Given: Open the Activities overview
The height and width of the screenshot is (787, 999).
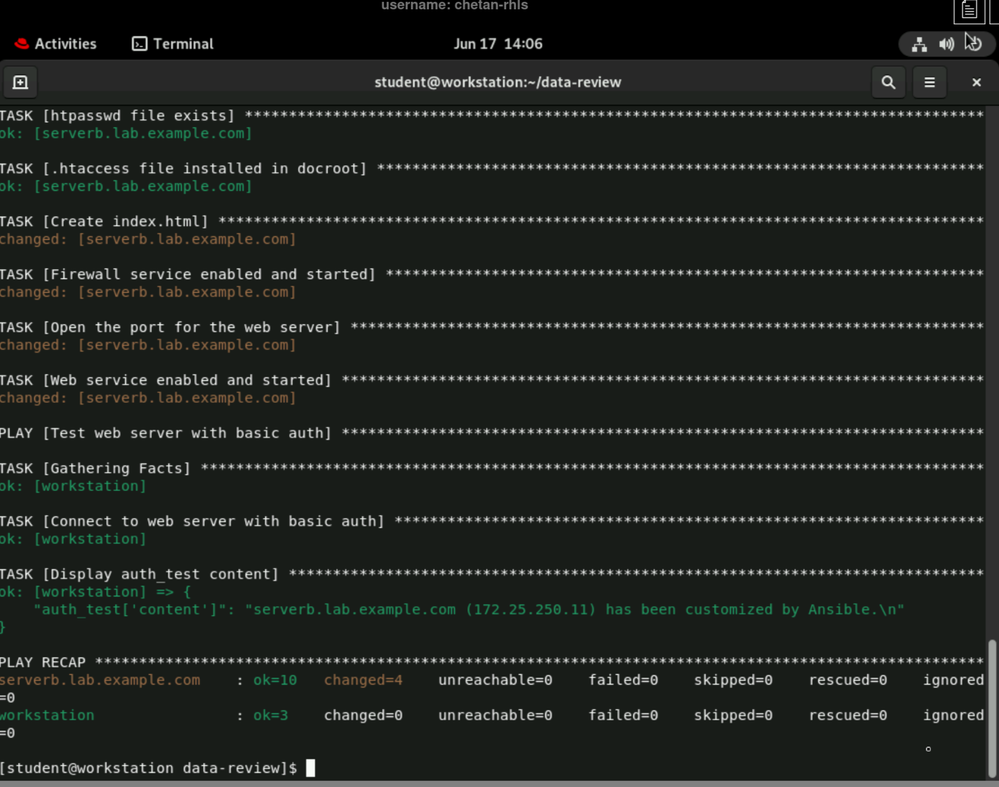Looking at the screenshot, I should (65, 44).
